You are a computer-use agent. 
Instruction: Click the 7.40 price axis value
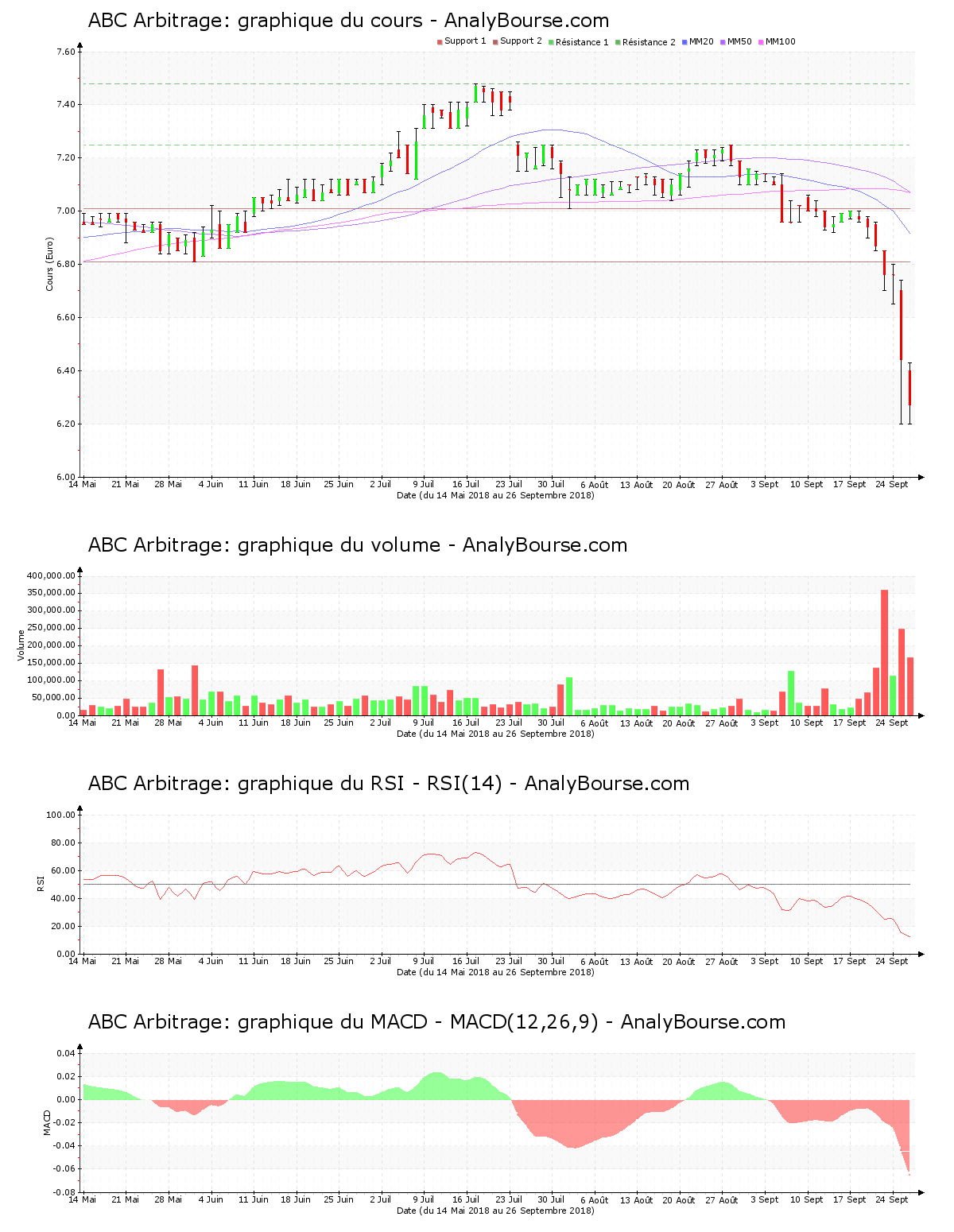click(65, 104)
